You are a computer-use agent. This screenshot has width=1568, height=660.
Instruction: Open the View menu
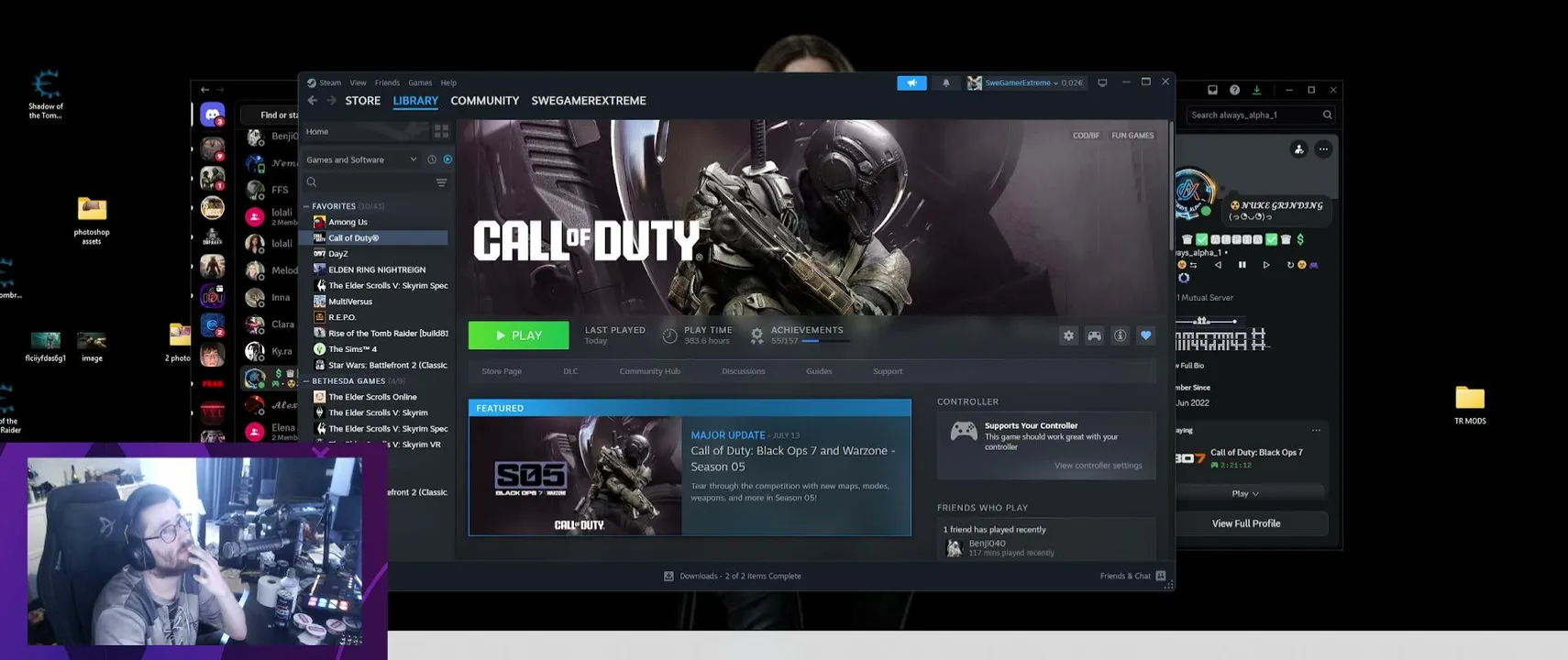[358, 82]
